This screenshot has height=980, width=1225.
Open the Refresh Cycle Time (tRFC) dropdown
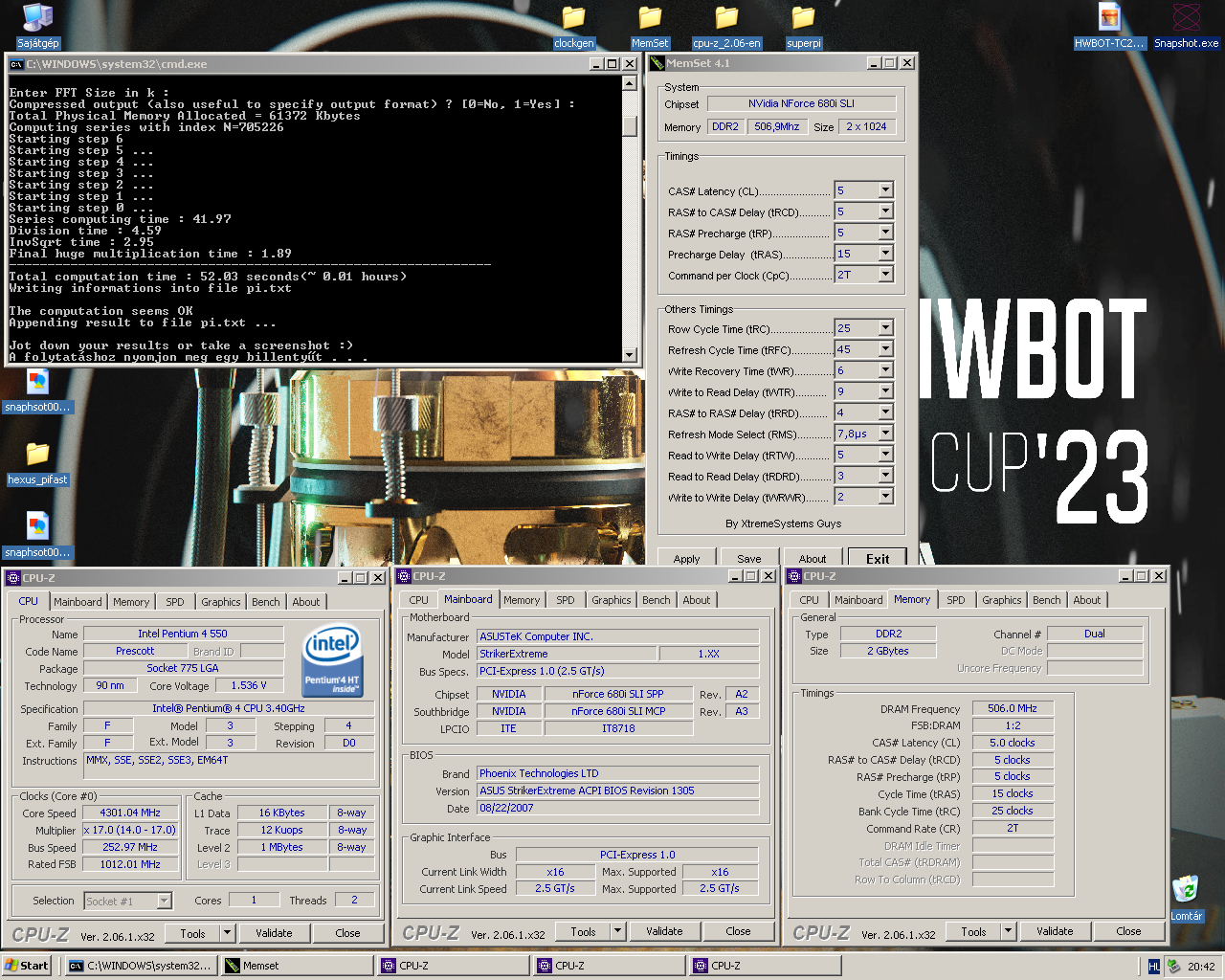click(x=885, y=349)
